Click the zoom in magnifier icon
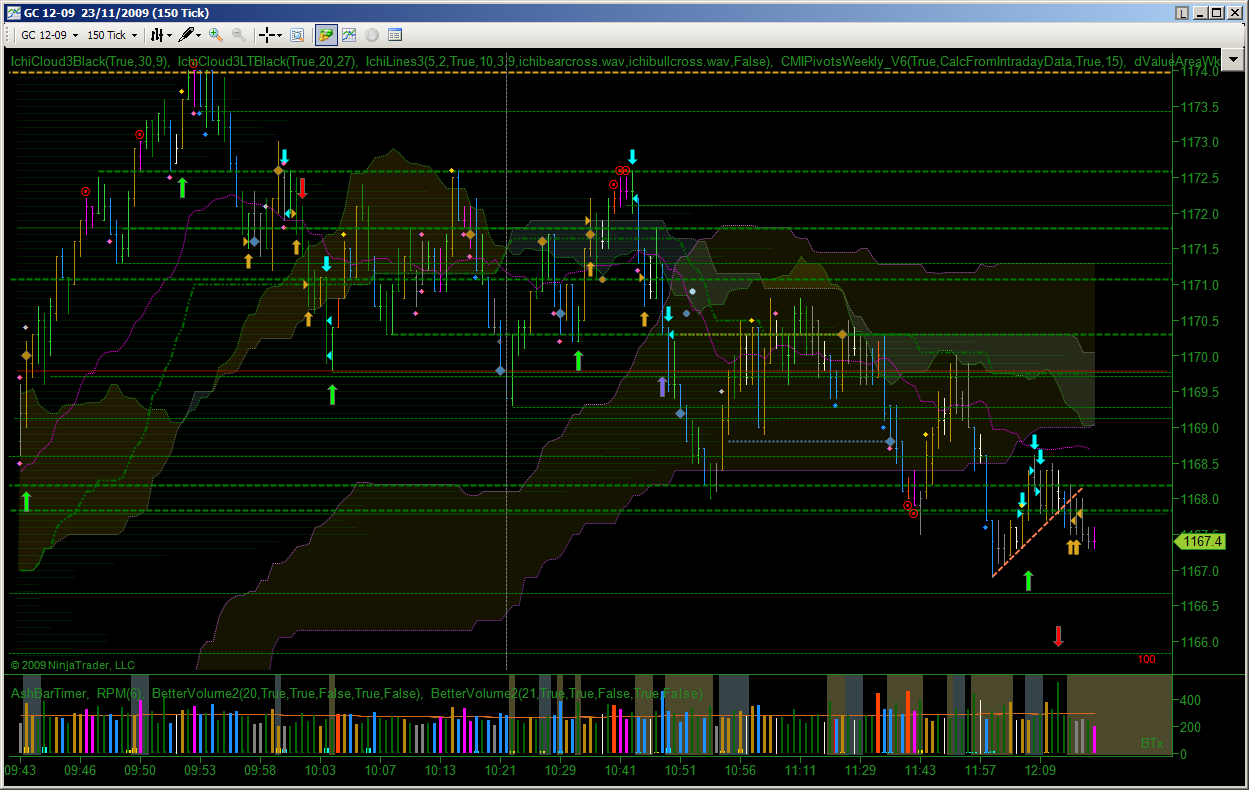1249x790 pixels. coord(216,35)
